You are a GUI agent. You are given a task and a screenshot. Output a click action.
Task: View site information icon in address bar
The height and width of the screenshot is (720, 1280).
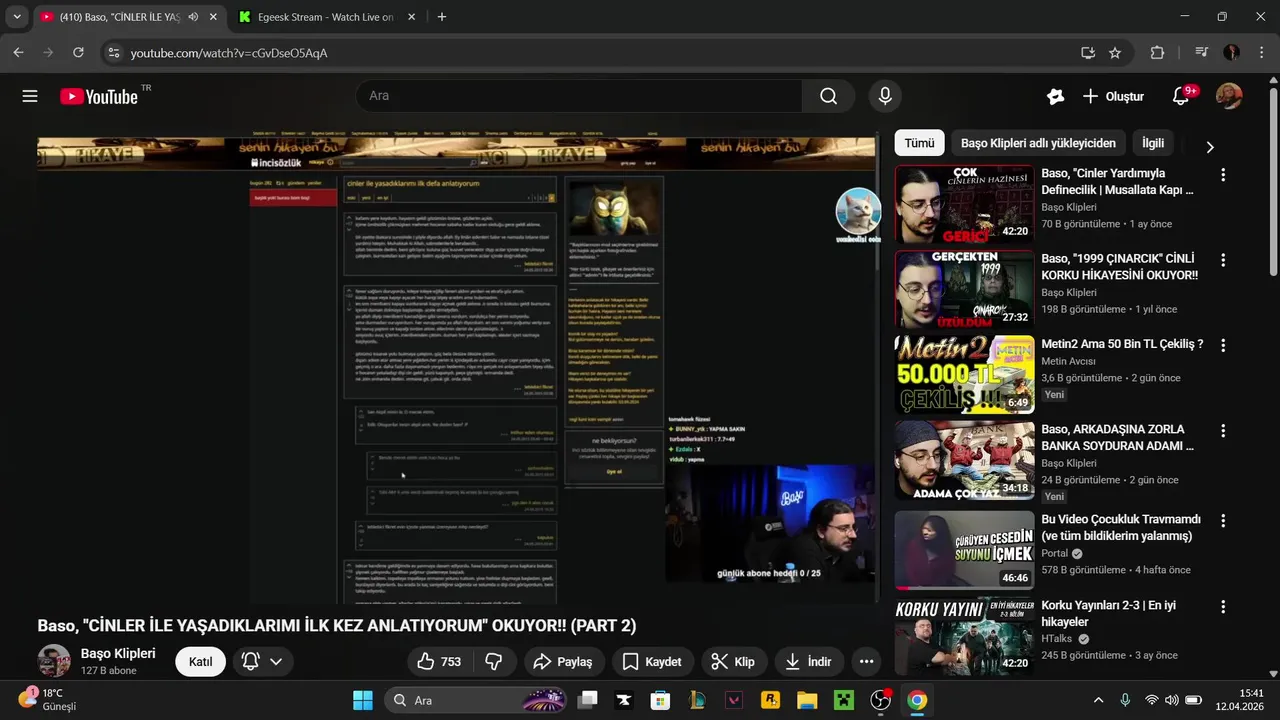(113, 53)
